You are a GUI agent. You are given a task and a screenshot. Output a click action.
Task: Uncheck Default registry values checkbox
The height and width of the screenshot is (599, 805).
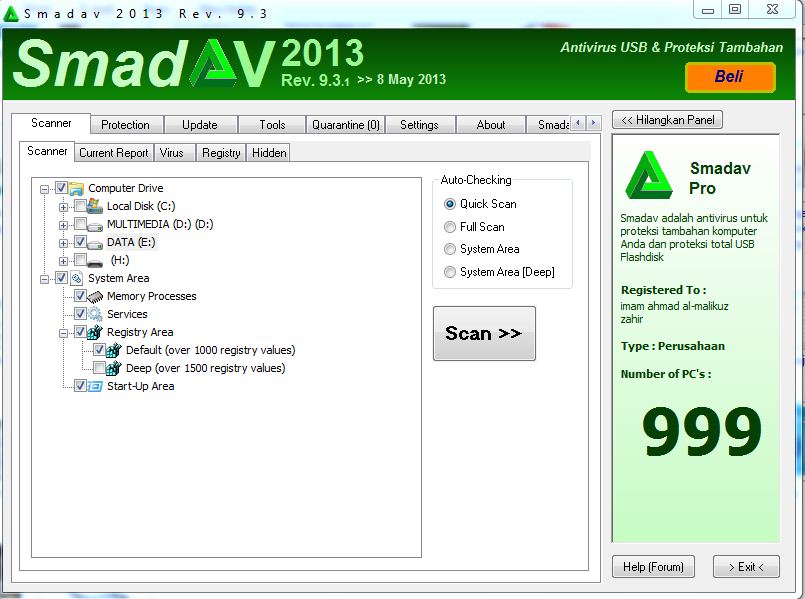click(99, 350)
